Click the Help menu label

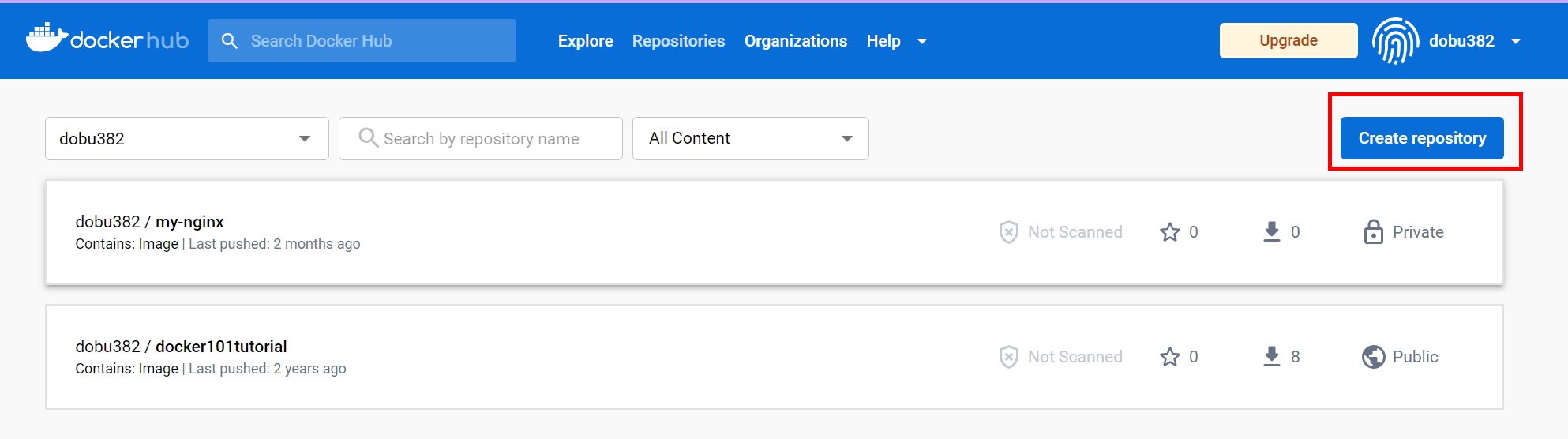(883, 41)
